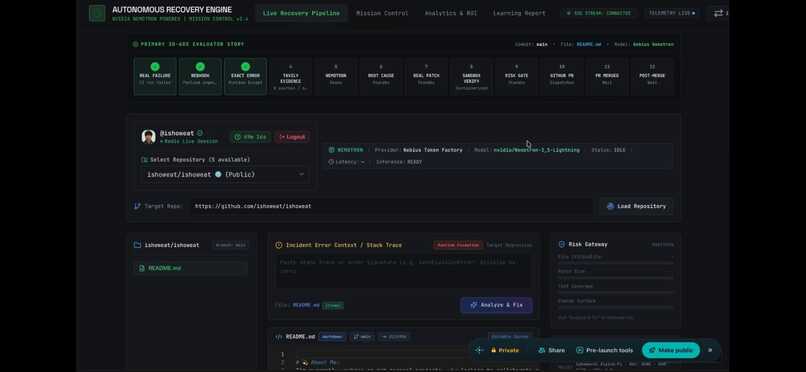
Task: Click the Target Repo branch icon
Action: 137,206
